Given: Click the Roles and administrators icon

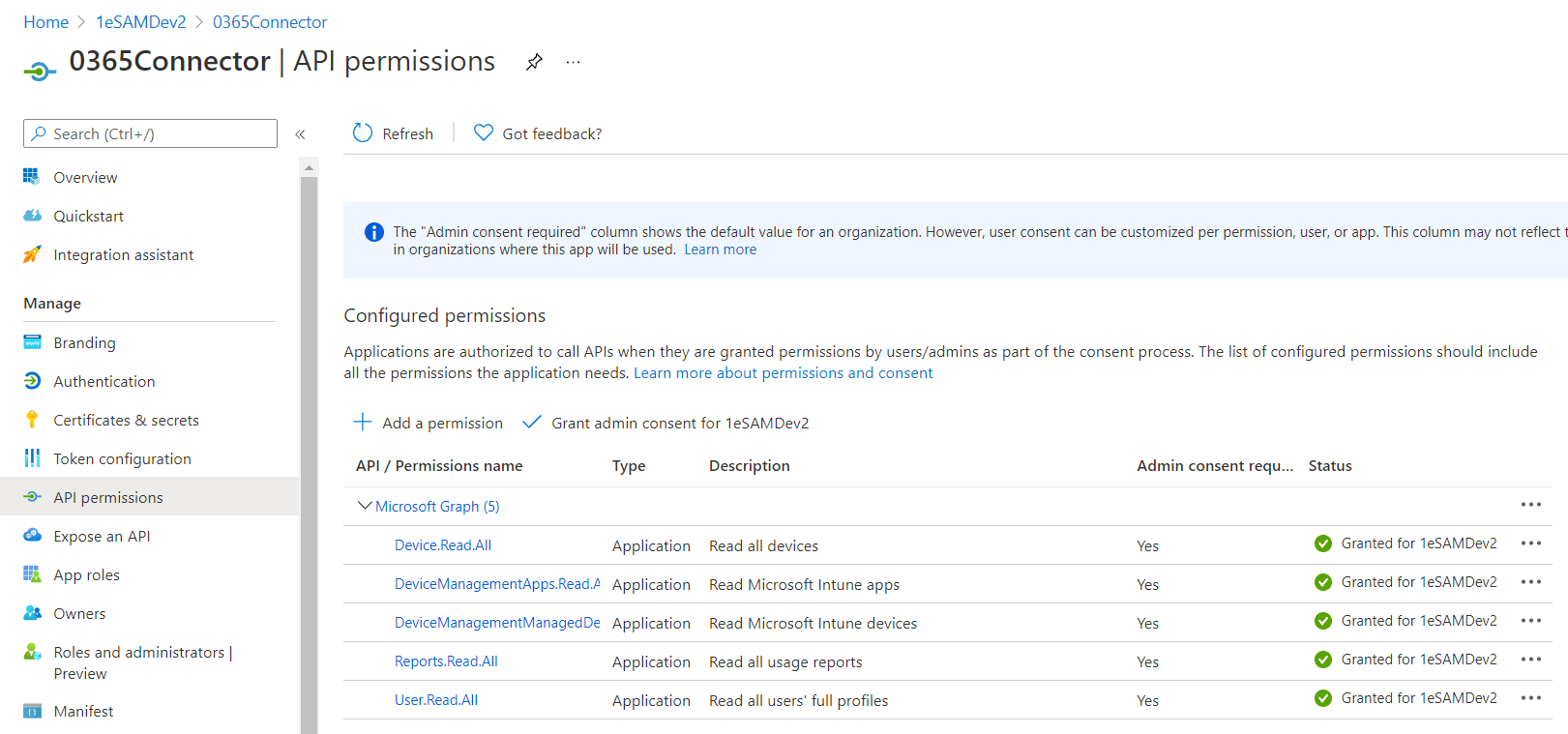Looking at the screenshot, I should pyautogui.click(x=32, y=652).
